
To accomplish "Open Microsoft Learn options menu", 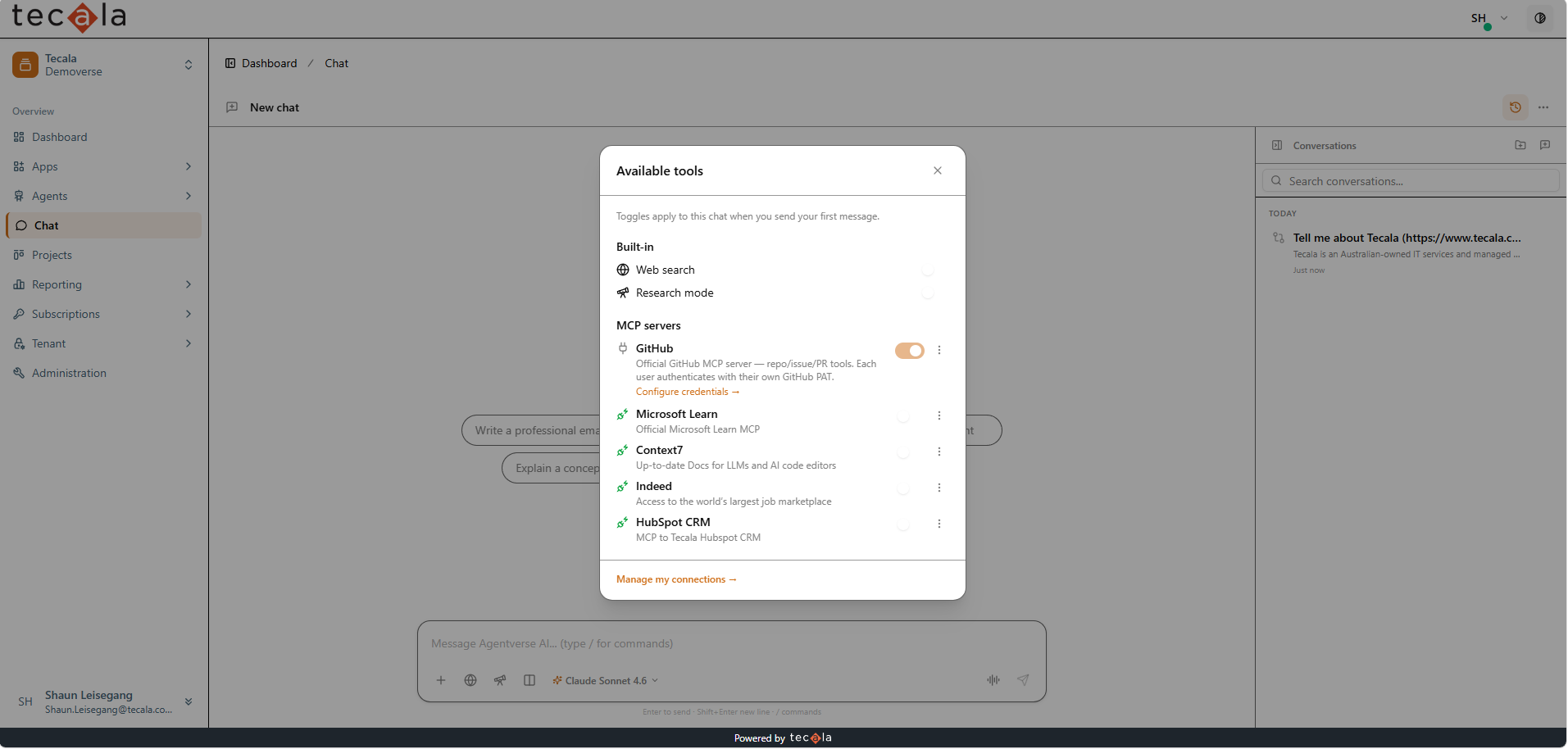I will (x=939, y=415).
